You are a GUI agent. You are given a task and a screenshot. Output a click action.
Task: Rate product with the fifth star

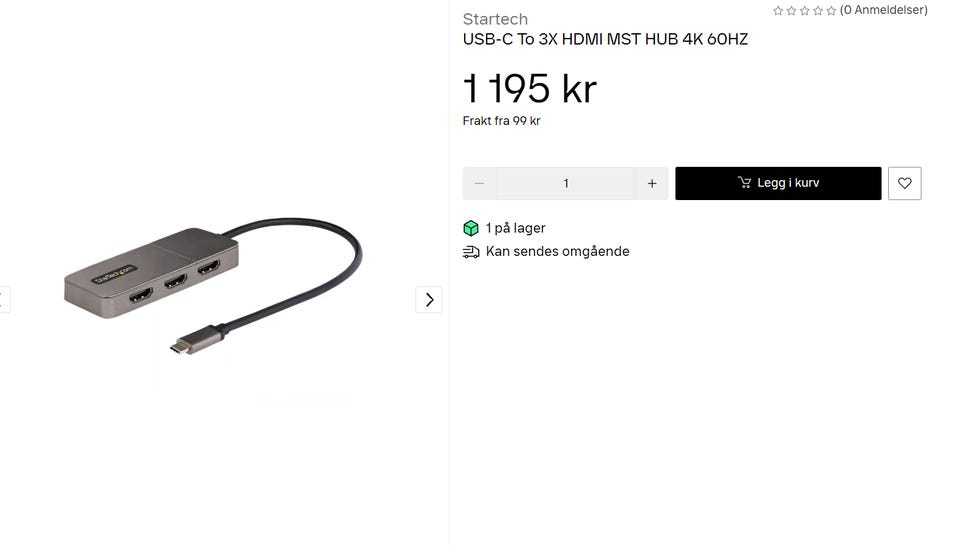pos(831,10)
